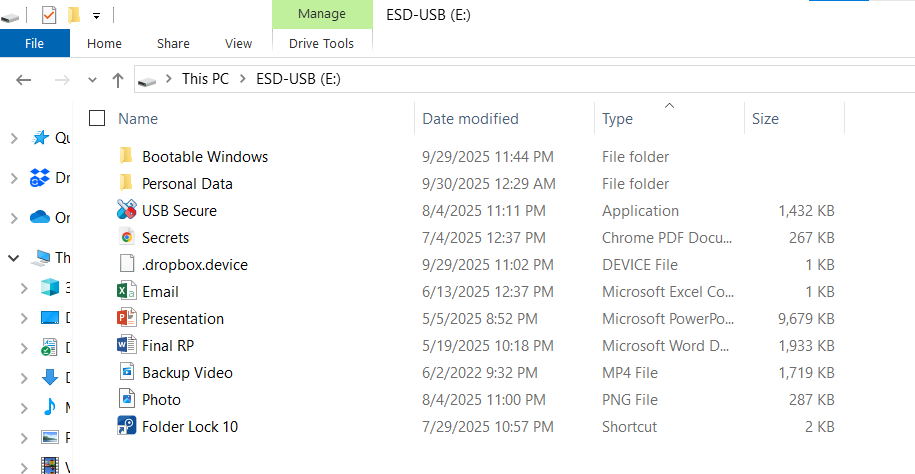
Task: Click the Downloads arrow icon in sidebar
Action: click(50, 377)
